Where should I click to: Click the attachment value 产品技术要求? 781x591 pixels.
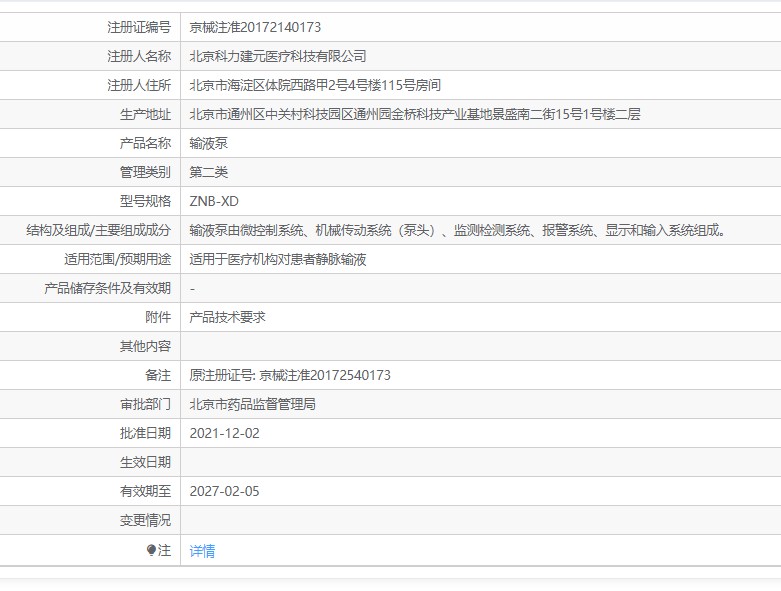[x=228, y=317]
